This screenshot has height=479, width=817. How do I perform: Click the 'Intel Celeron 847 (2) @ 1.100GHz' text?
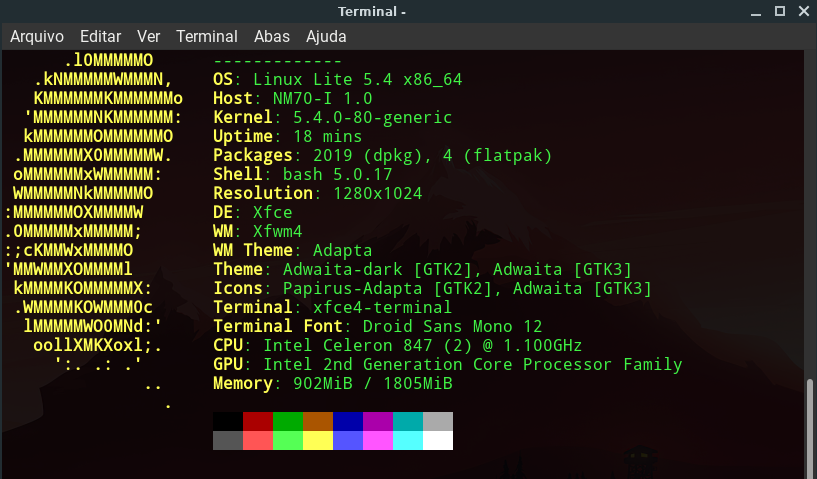pos(423,346)
